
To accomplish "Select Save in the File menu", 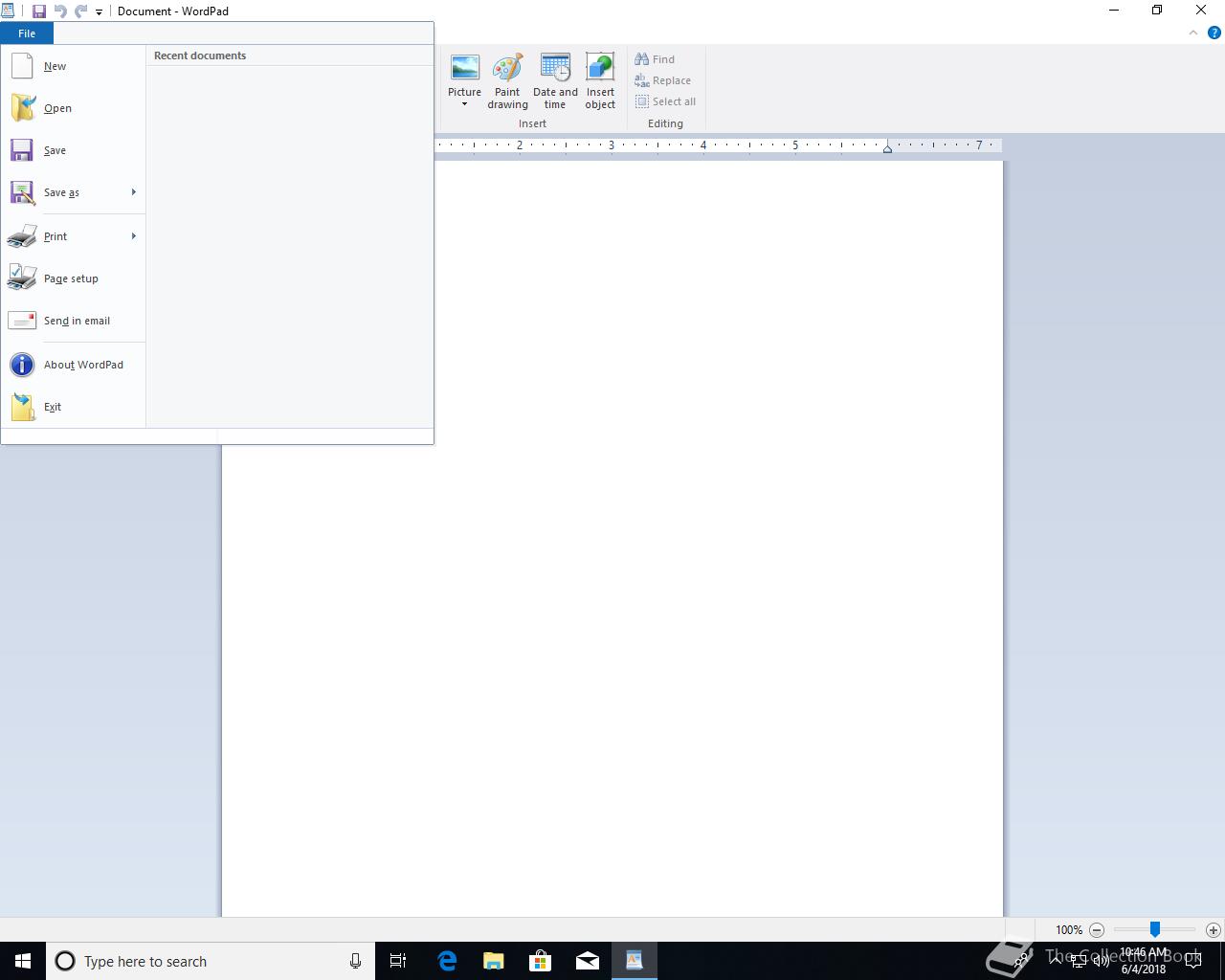I will 74,150.
